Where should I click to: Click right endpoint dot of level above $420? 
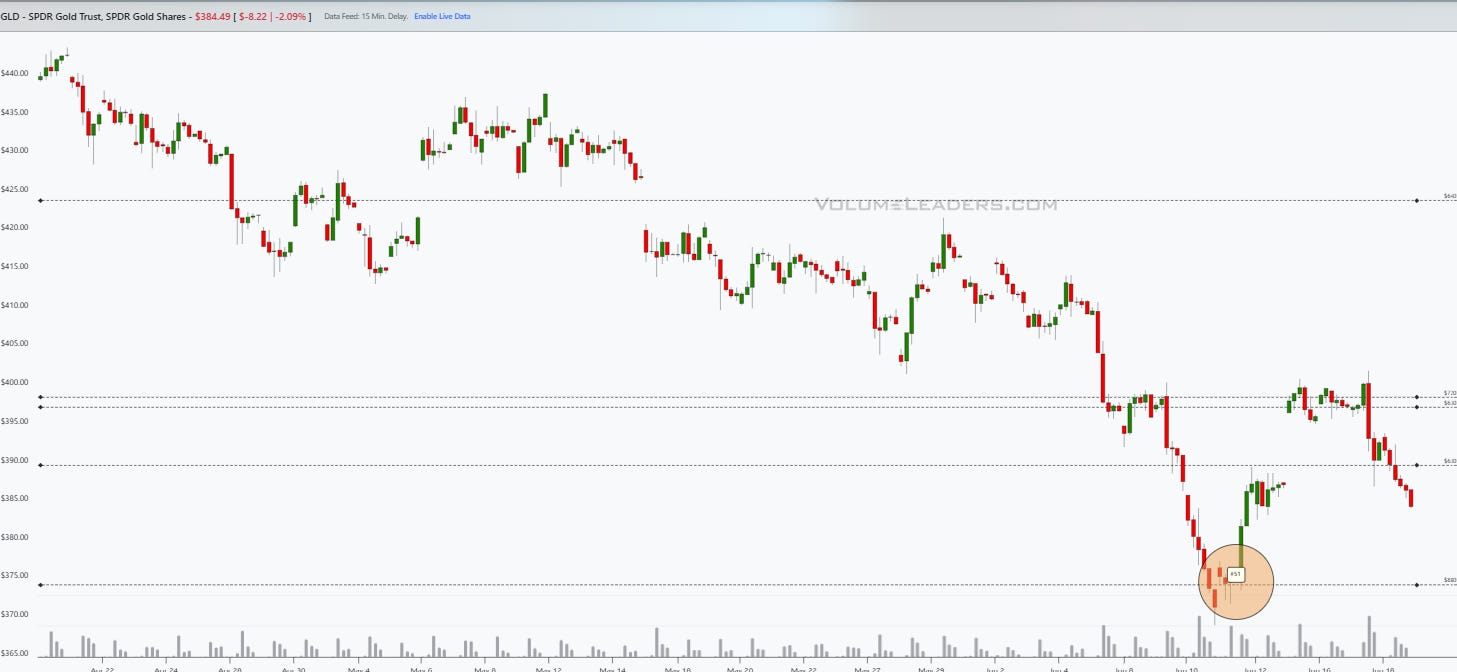1417,201
